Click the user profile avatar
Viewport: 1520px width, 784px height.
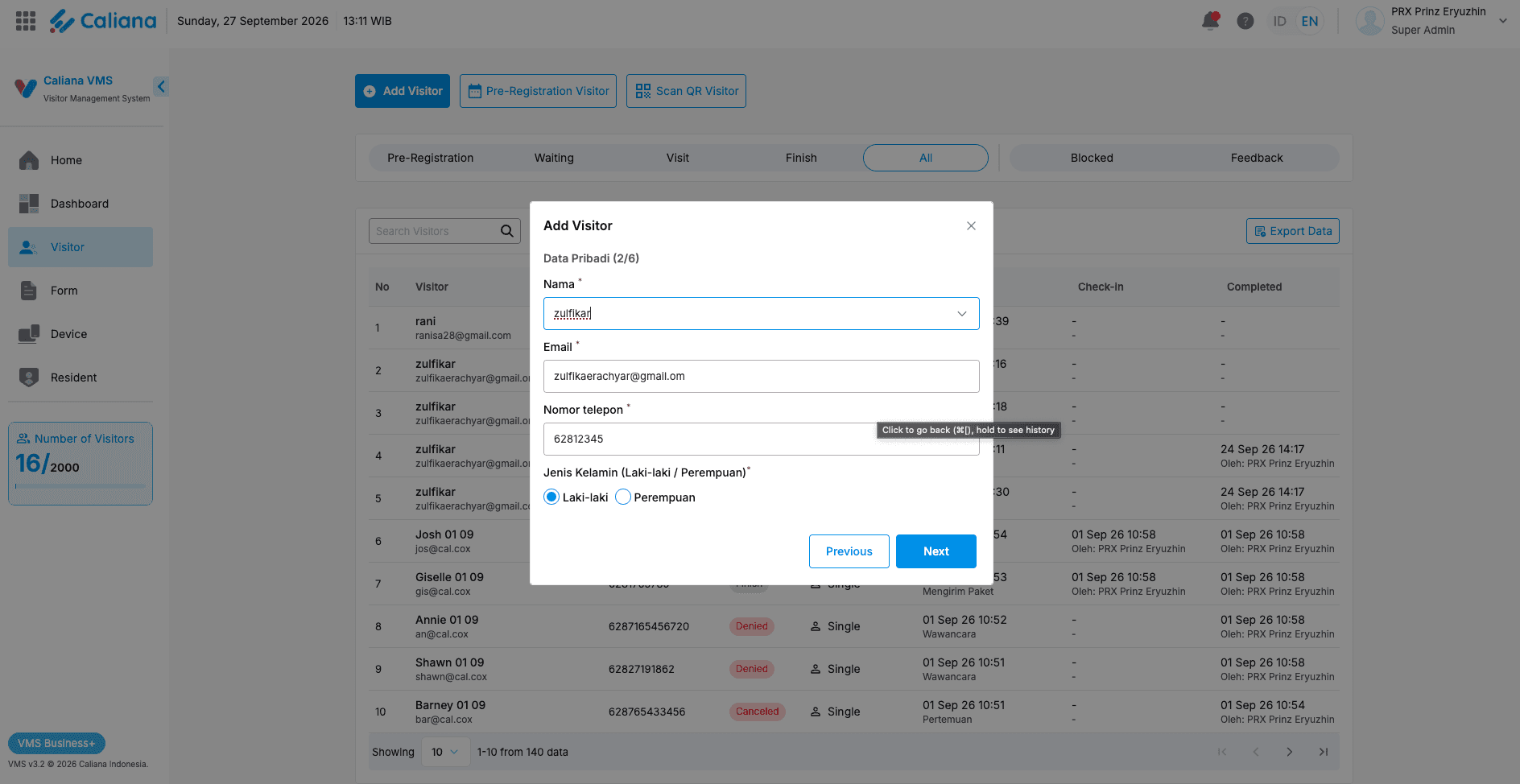point(1370,21)
